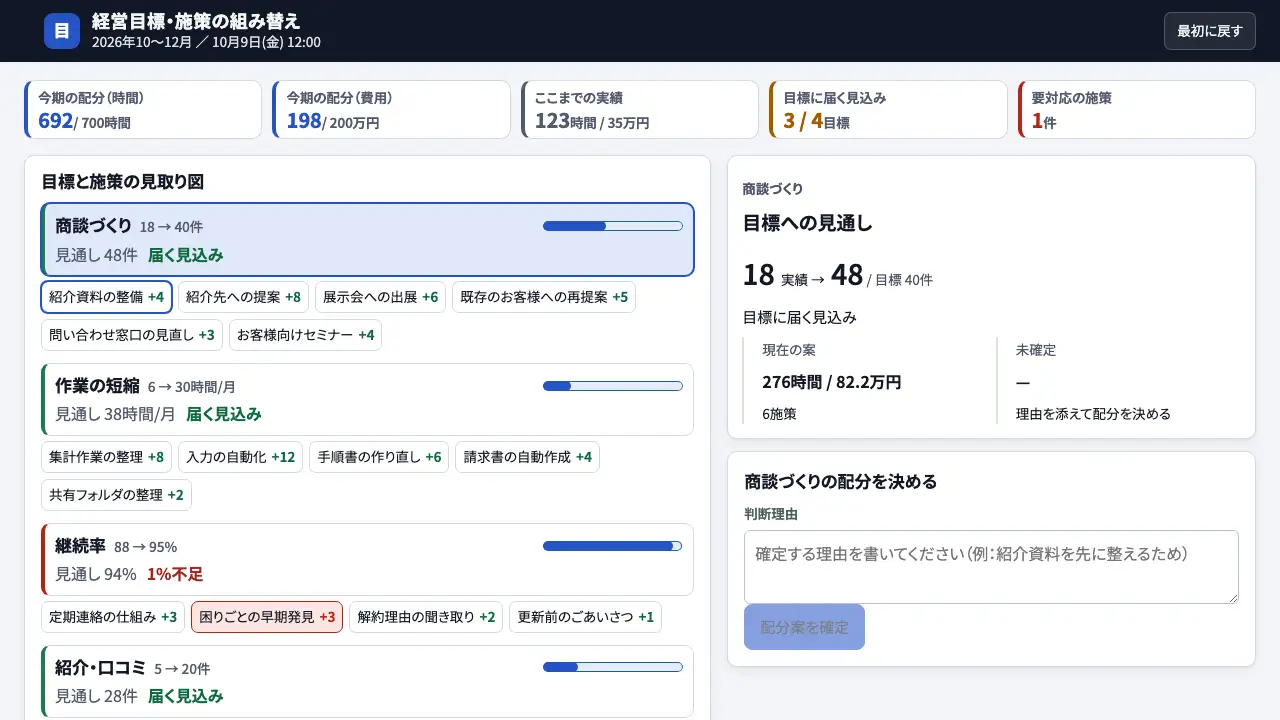1280x720 pixels.
Task: Click the 商談づくりの配分を決める heading
Action: [x=841, y=481]
